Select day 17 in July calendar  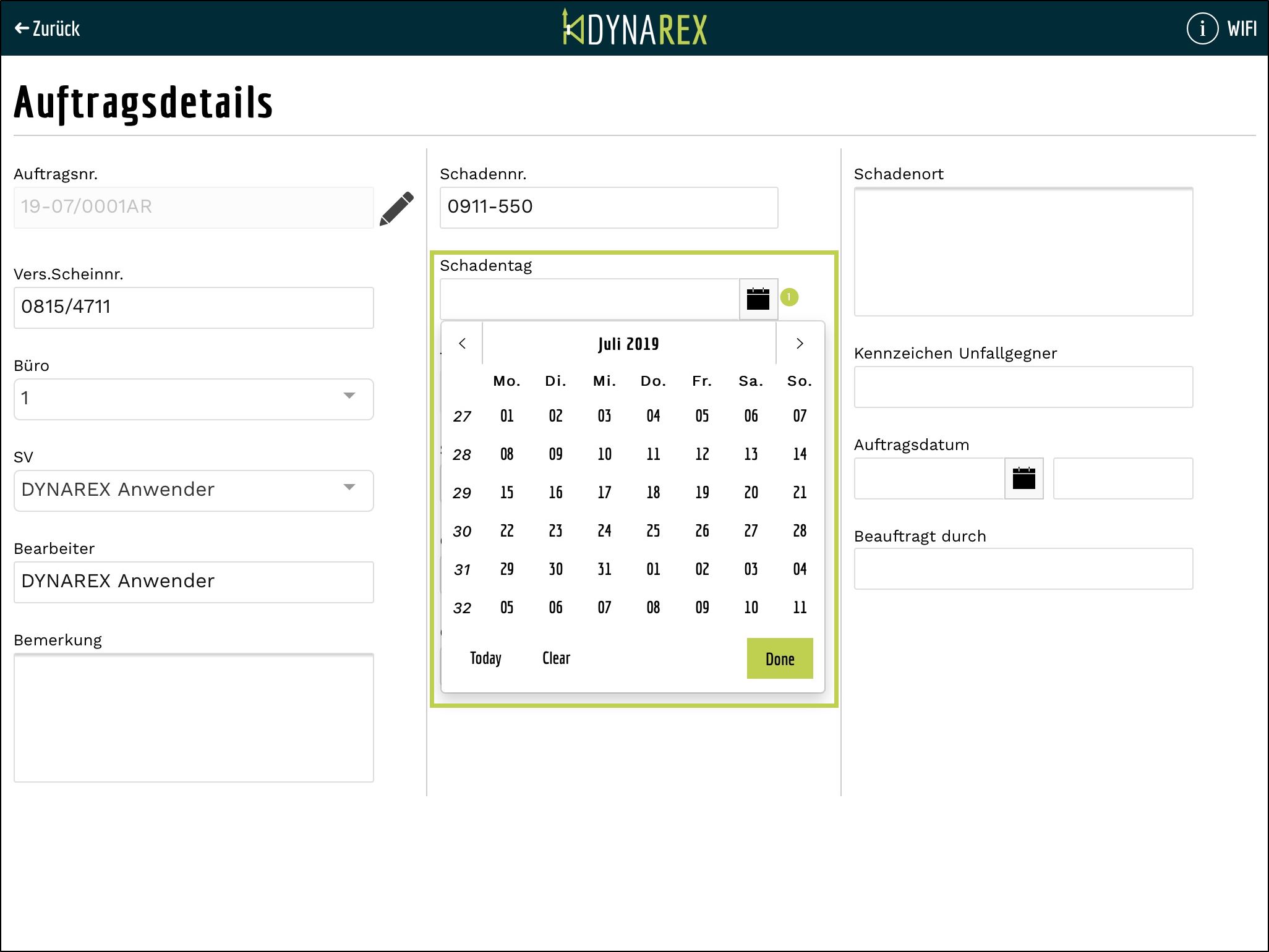point(604,493)
